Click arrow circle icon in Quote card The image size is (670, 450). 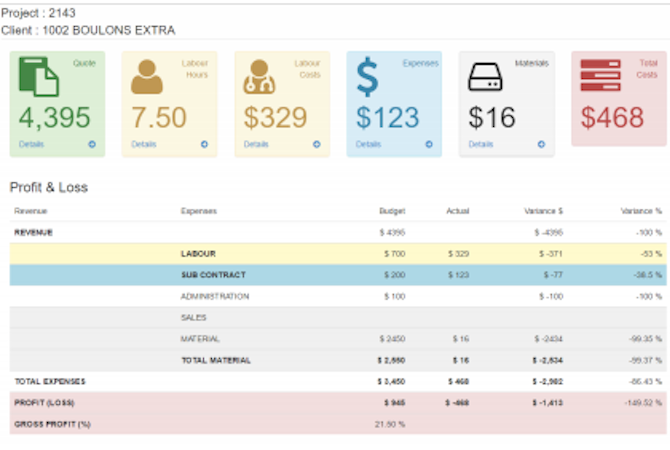point(92,144)
